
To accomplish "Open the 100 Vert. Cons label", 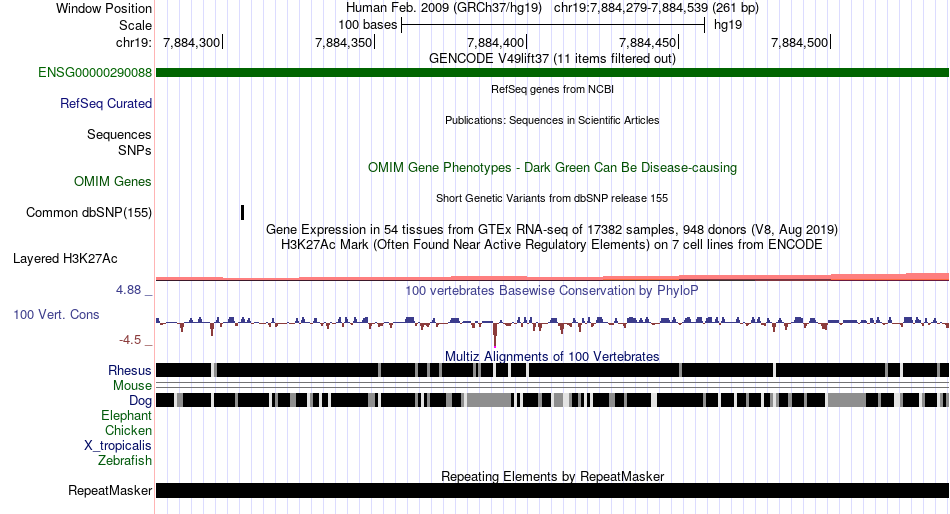I will [56, 315].
